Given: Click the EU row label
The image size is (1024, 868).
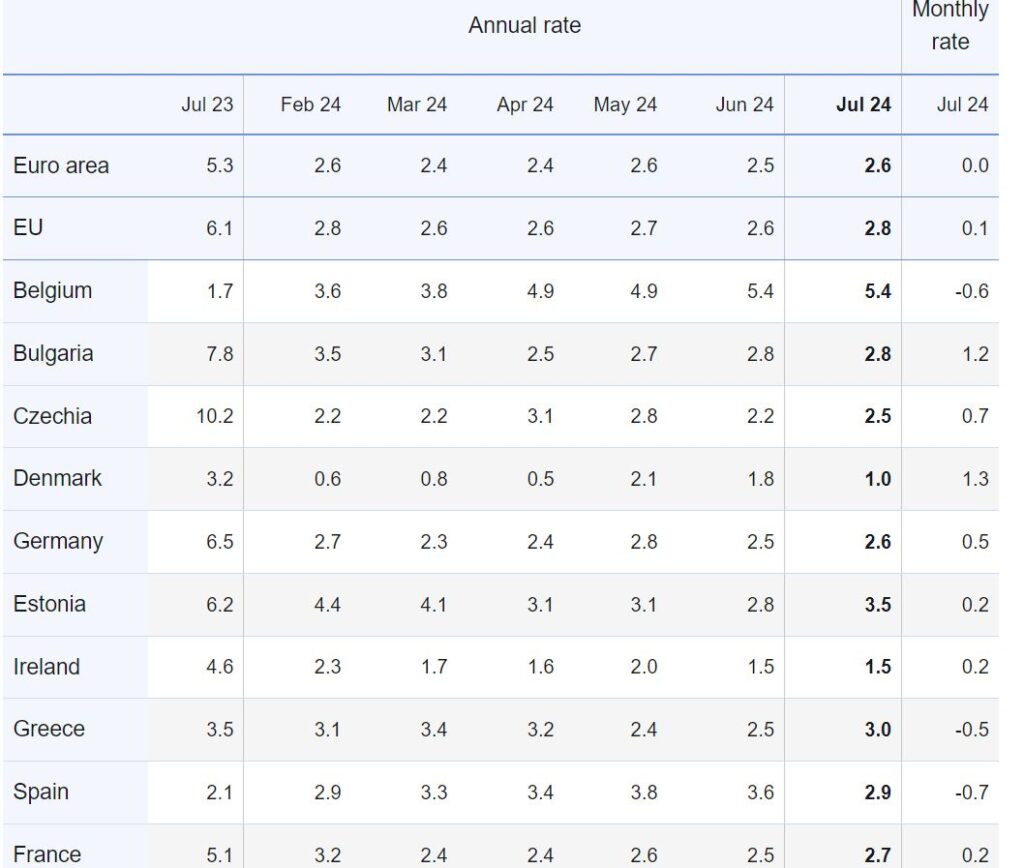Looking at the screenshot, I should click(28, 228).
